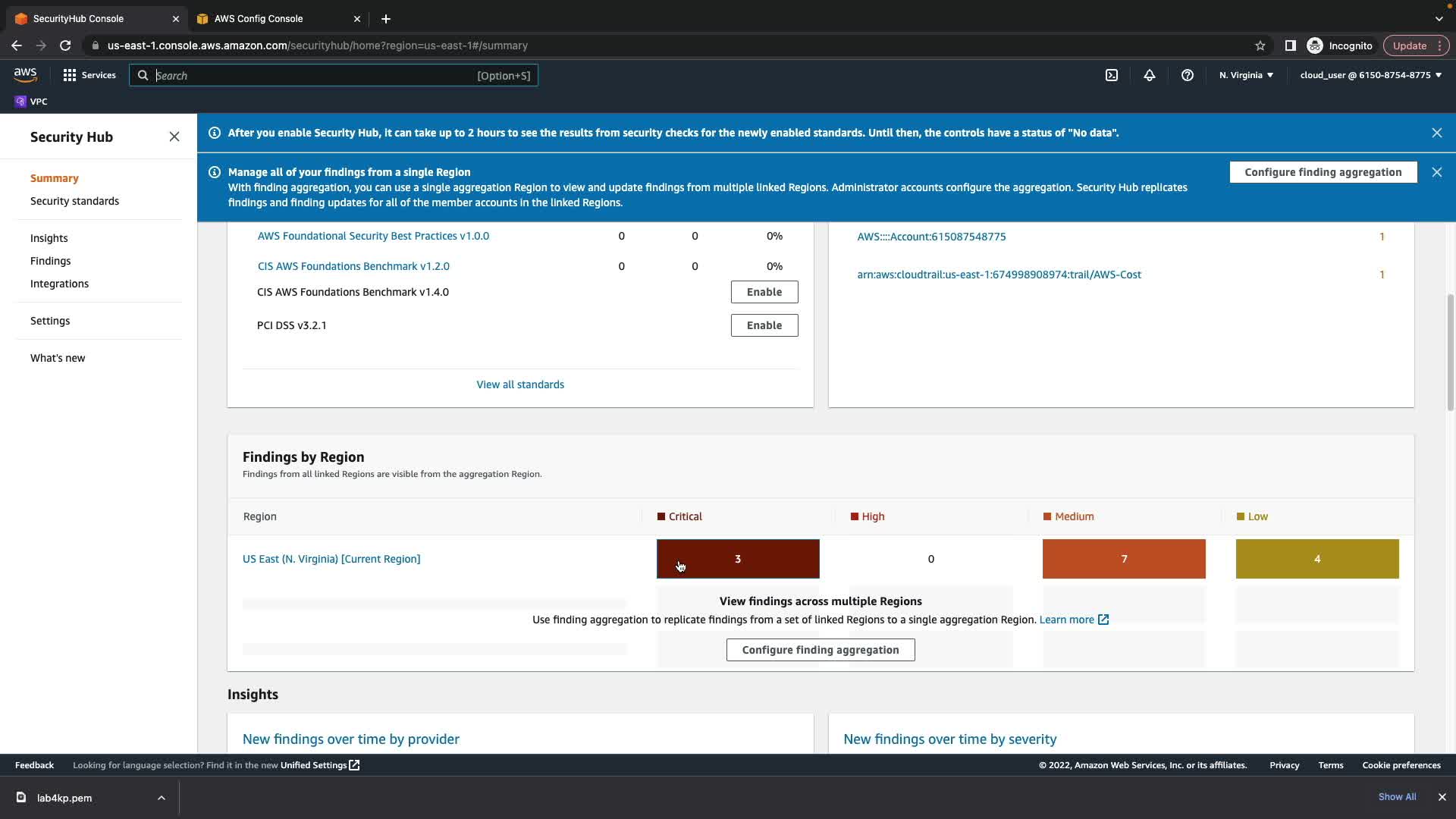The width and height of the screenshot is (1456, 819).
Task: Open the View all standards link
Action: pos(520,384)
